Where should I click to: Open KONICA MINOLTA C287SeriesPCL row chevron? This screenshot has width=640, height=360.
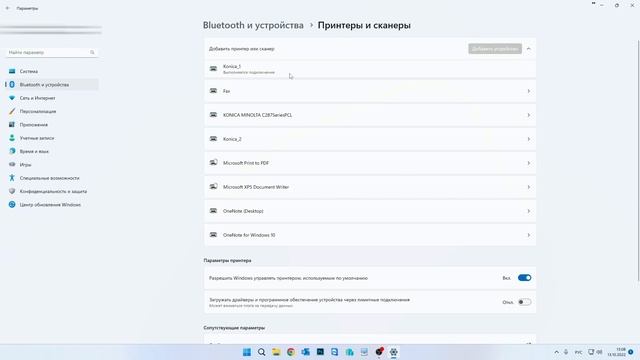tap(529, 115)
